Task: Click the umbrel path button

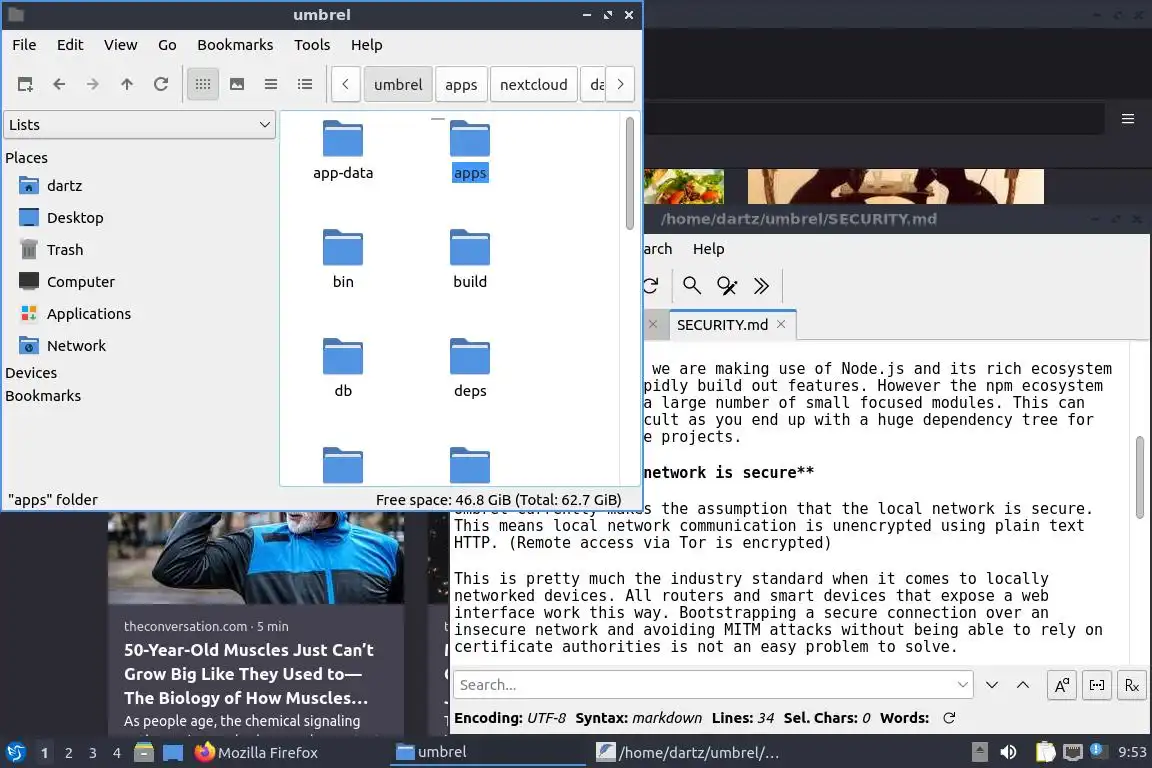Action: [x=398, y=85]
